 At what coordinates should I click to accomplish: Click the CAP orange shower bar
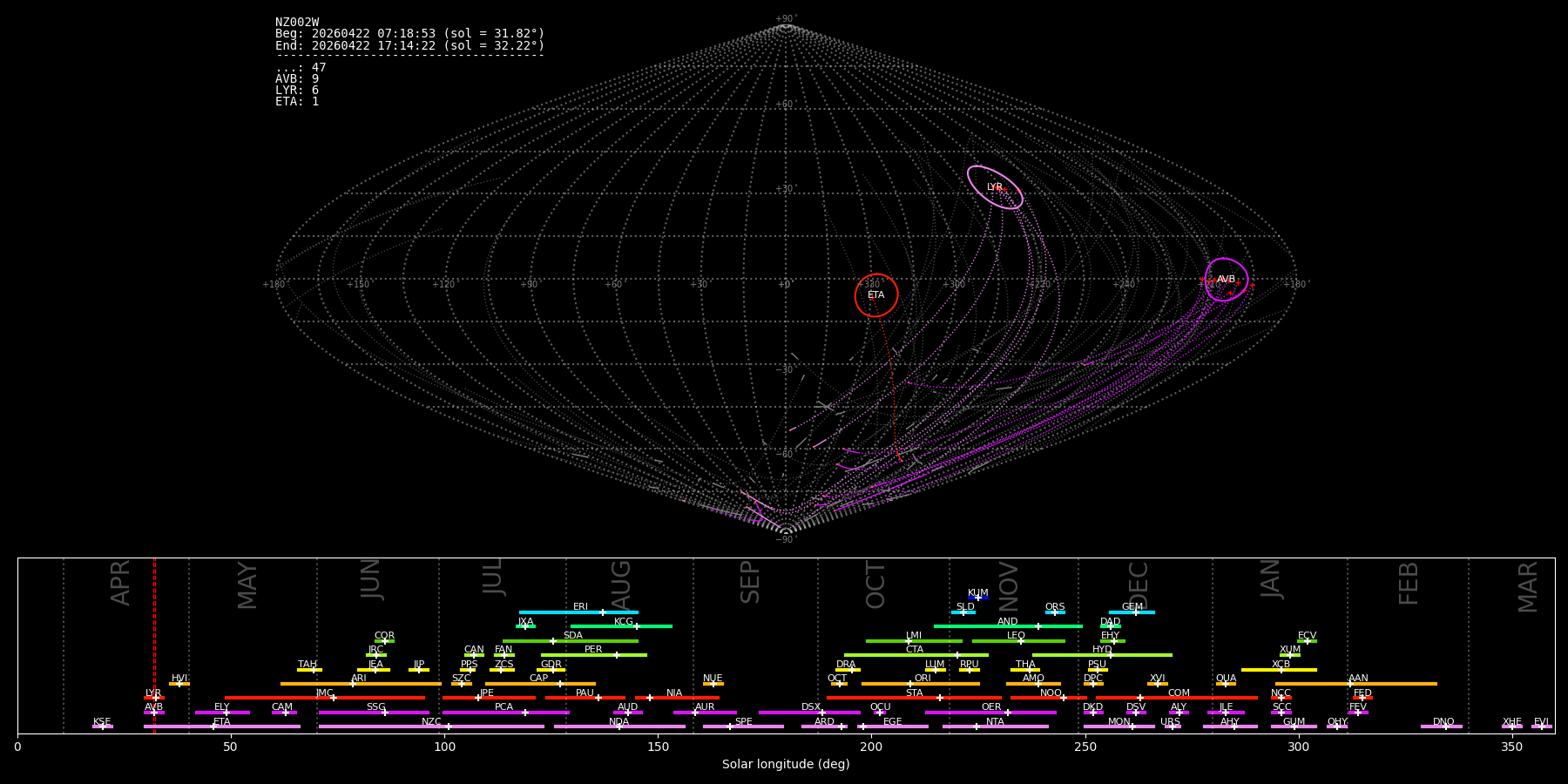[540, 684]
